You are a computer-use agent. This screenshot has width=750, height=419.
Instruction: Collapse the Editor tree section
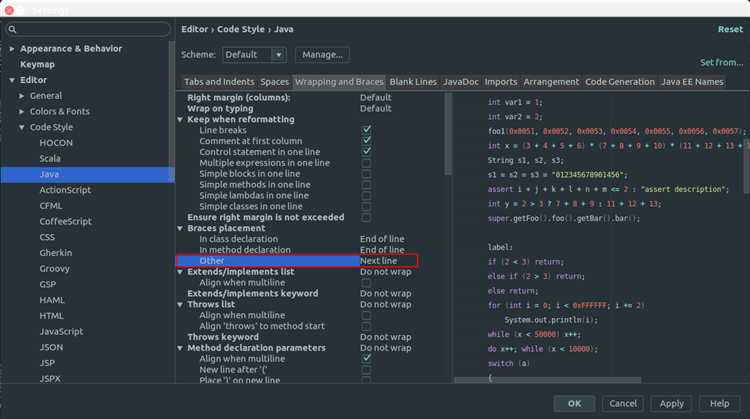coord(12,80)
